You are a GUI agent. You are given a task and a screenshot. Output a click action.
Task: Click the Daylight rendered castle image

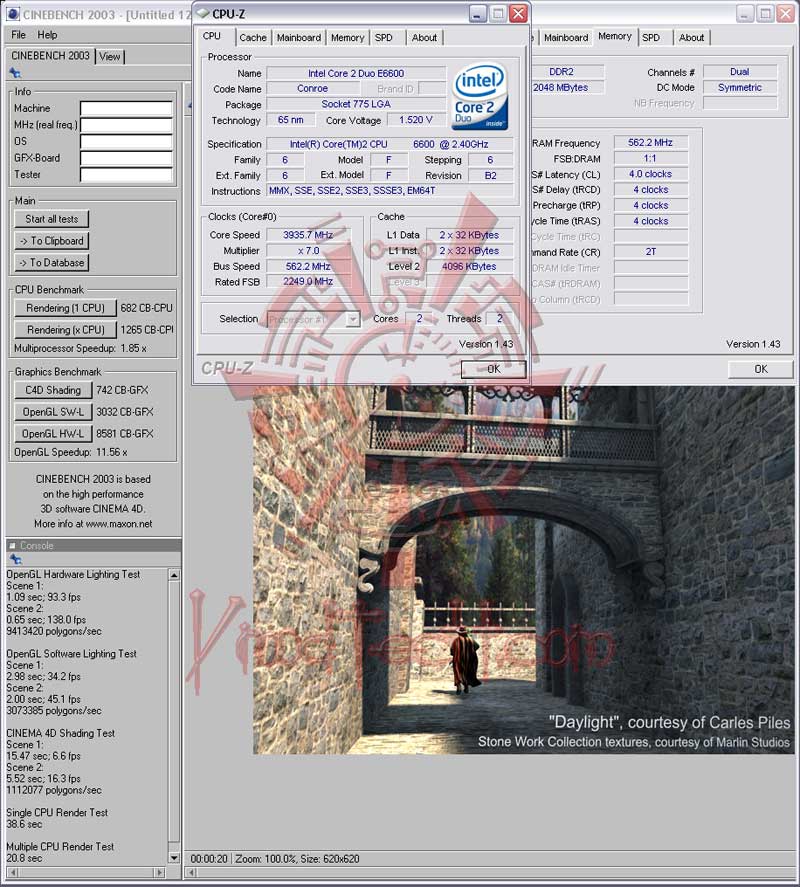coord(523,570)
